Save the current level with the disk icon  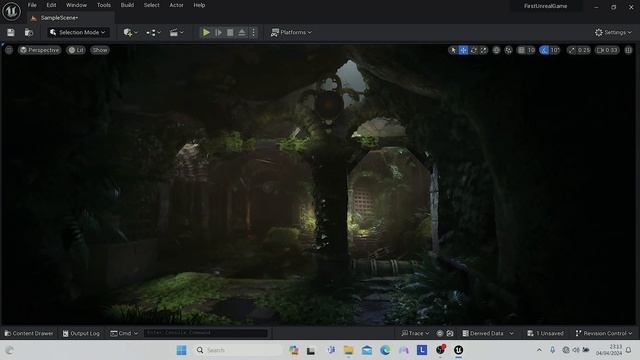point(11,32)
